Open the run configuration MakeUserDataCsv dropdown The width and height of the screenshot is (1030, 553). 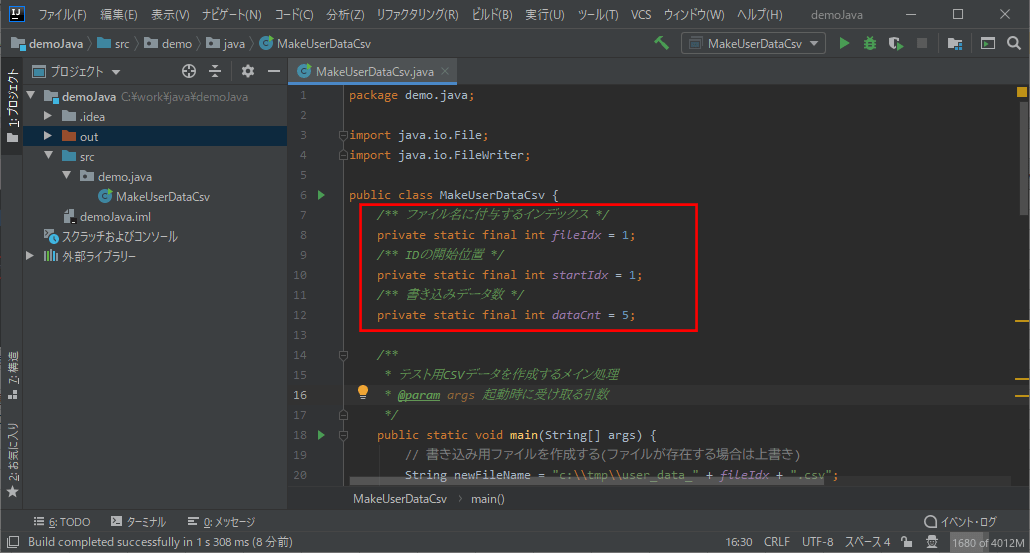[753, 43]
